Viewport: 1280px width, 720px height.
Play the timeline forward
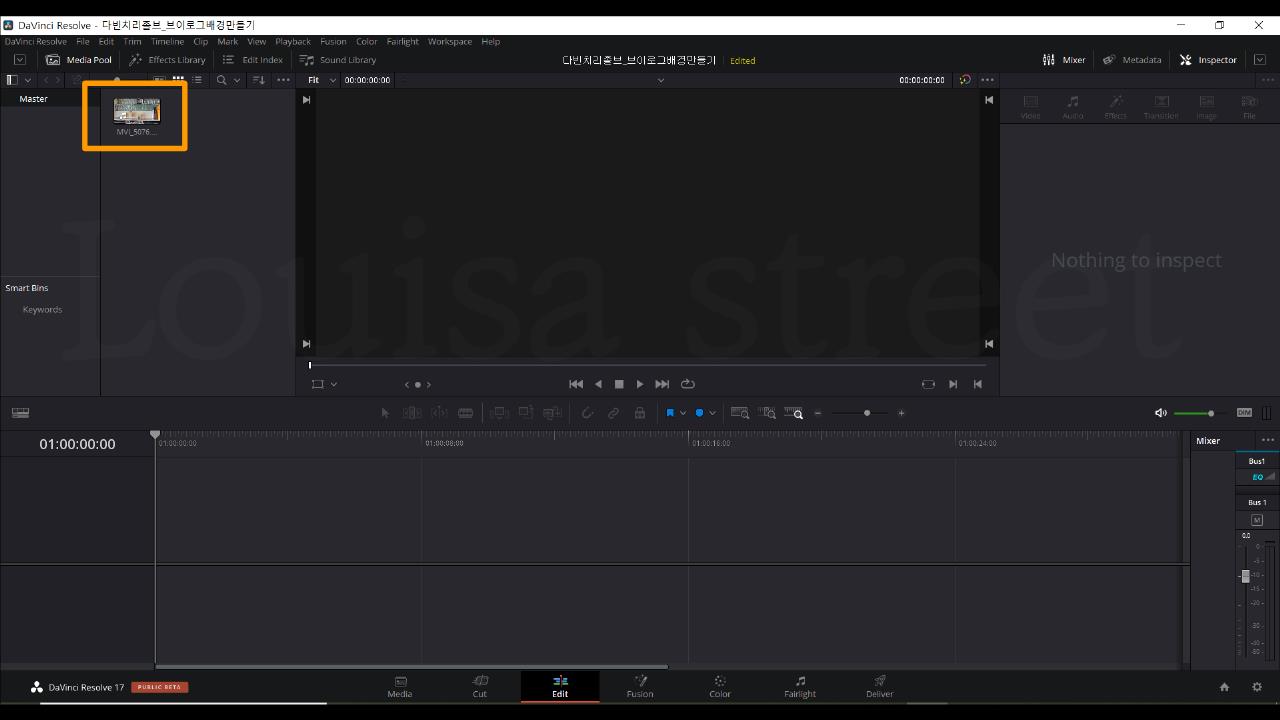(640, 384)
